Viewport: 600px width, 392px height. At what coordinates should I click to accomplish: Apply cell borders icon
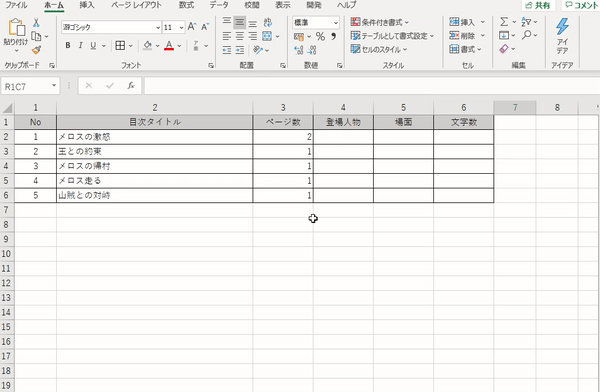pyautogui.click(x=120, y=46)
